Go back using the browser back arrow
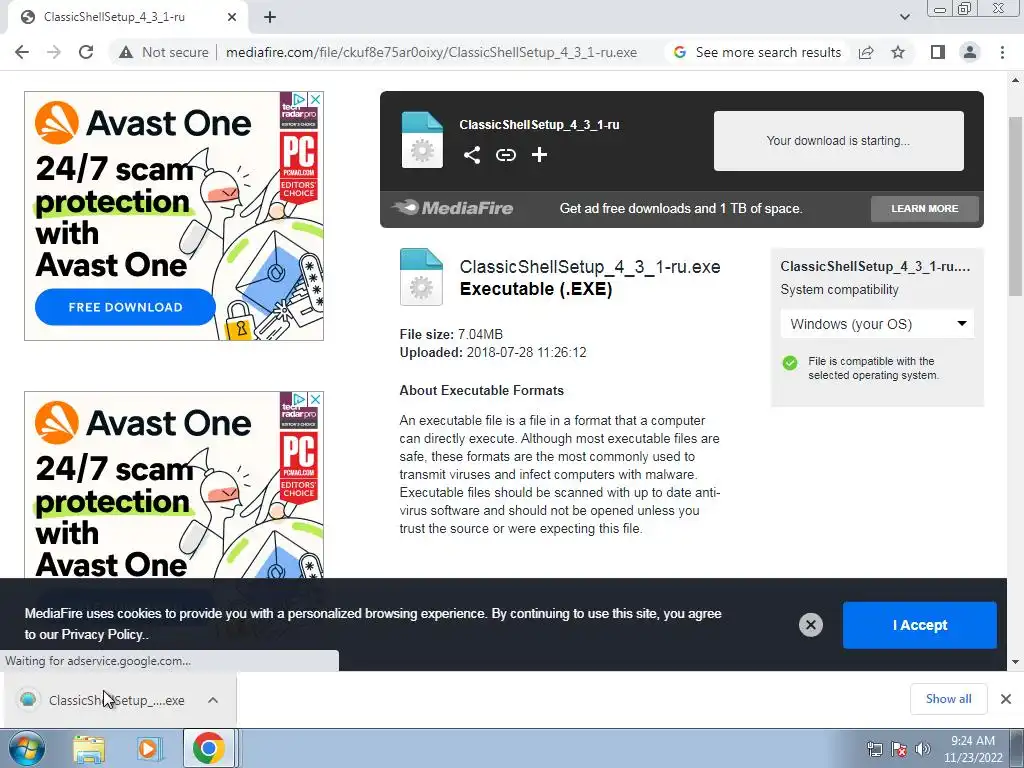1024x768 pixels. click(x=22, y=52)
